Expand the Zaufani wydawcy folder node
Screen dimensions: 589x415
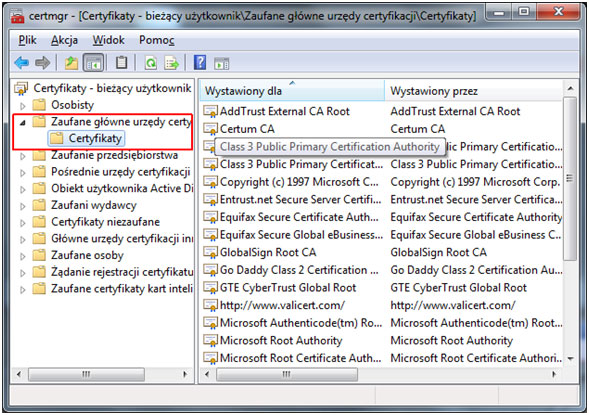tap(23, 206)
